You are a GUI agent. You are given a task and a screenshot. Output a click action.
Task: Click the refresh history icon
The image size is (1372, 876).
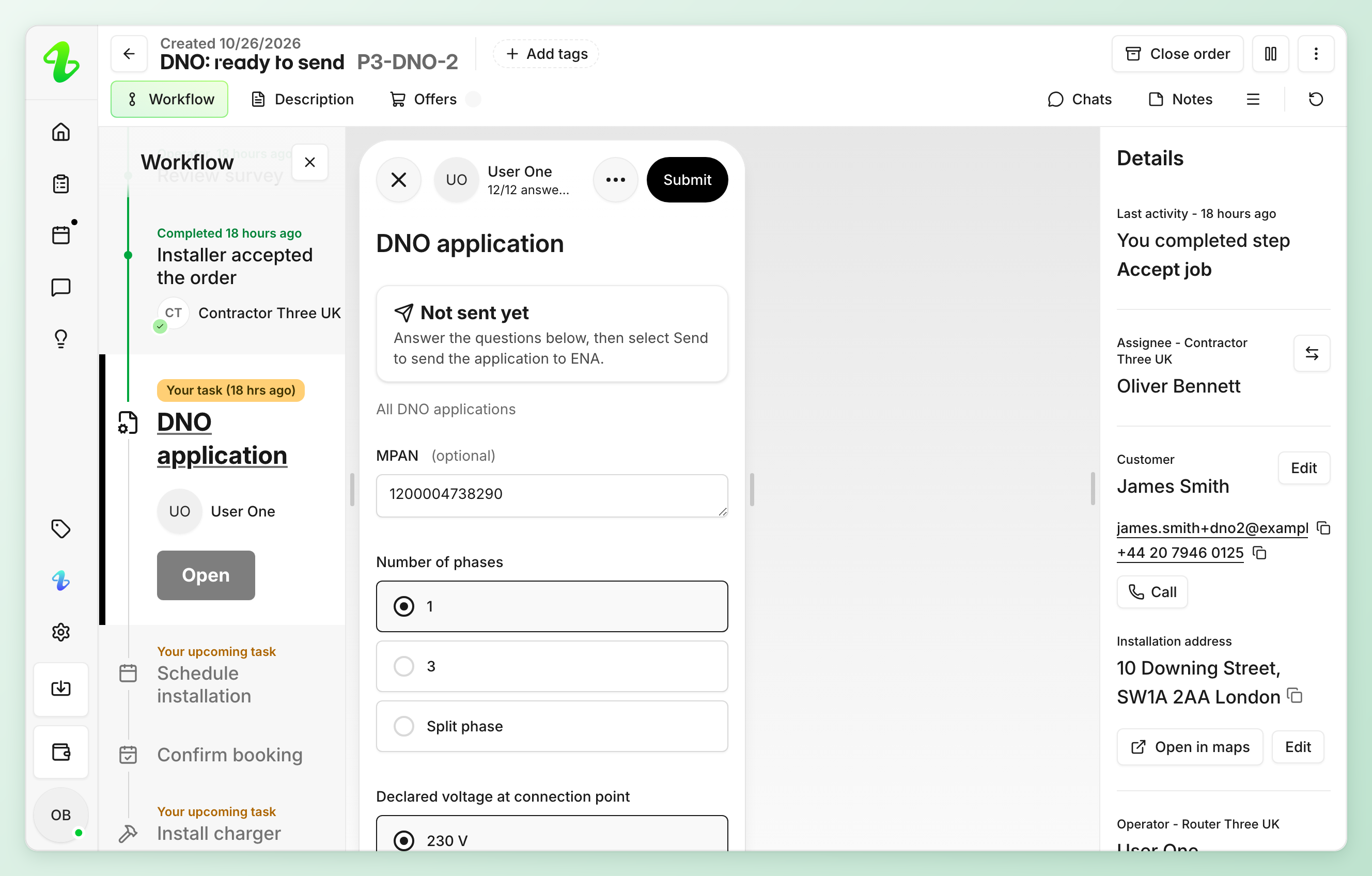click(1316, 99)
